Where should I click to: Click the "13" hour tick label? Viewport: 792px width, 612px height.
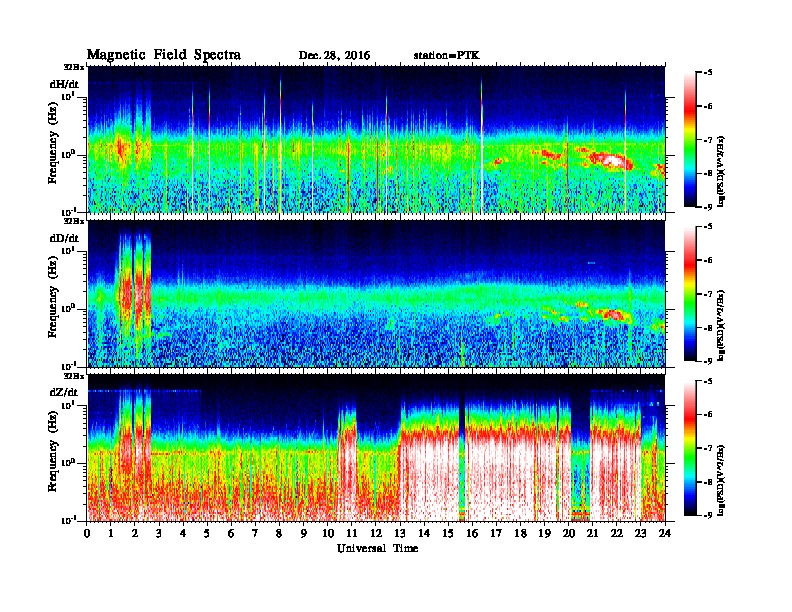tap(400, 533)
